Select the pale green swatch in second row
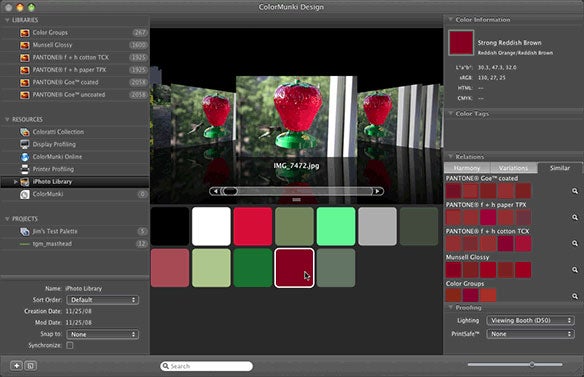This screenshot has height=377, width=584. (x=211, y=268)
